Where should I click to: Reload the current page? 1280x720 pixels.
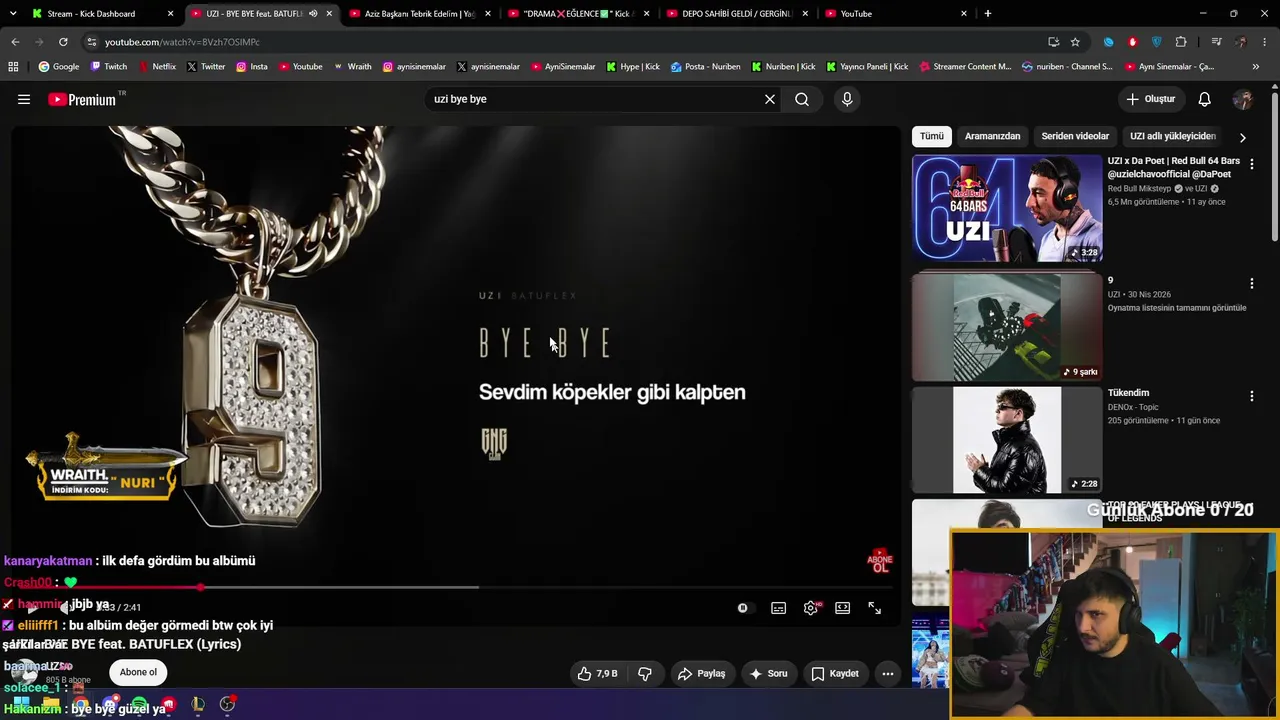click(x=63, y=42)
